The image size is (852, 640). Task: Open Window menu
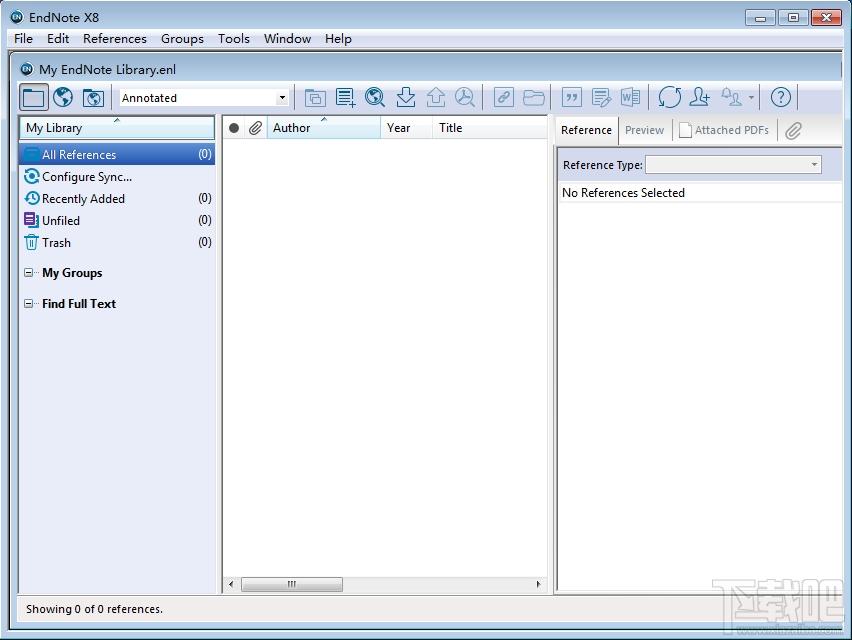287,39
